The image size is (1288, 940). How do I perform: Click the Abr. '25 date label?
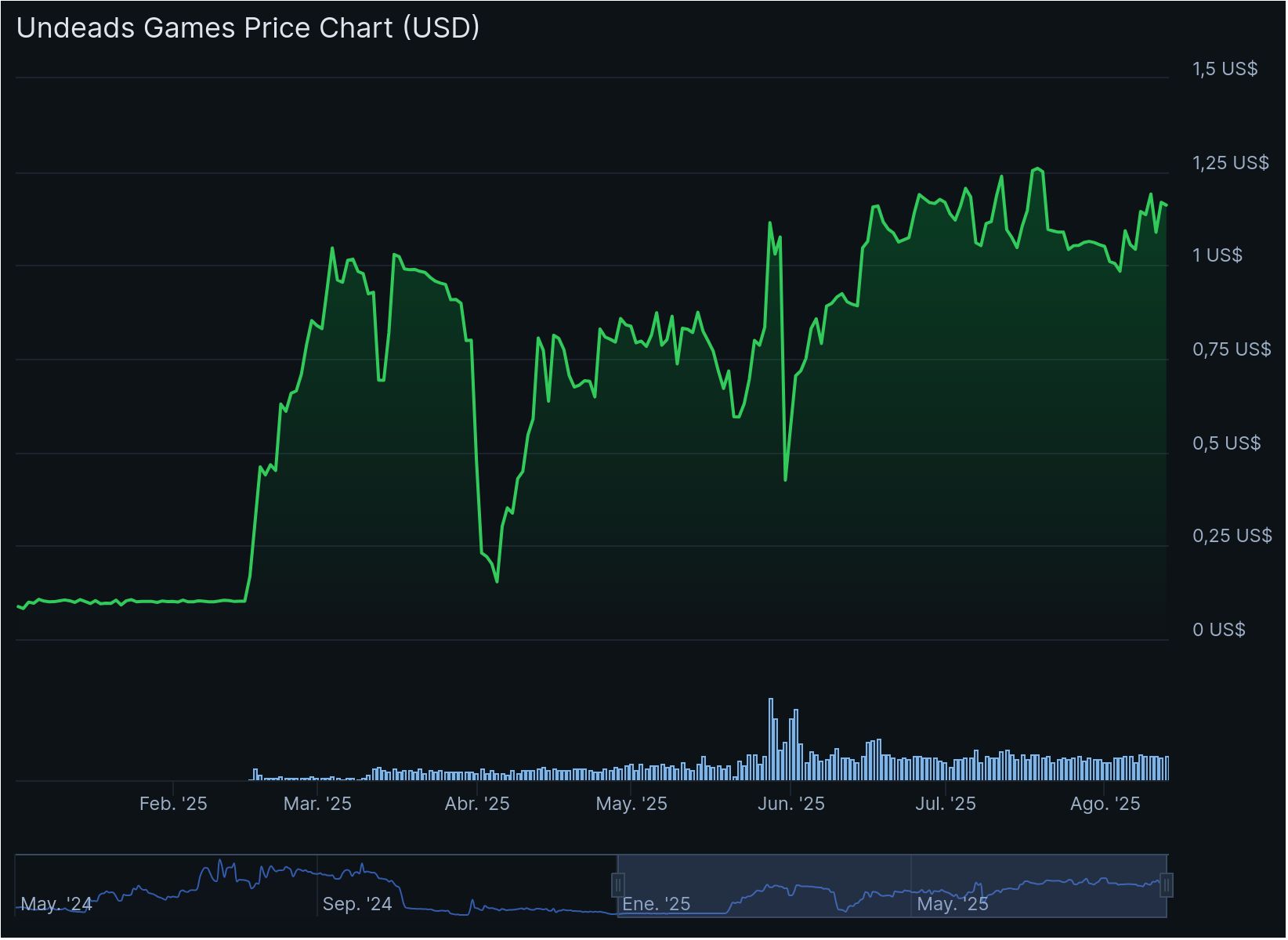(477, 804)
